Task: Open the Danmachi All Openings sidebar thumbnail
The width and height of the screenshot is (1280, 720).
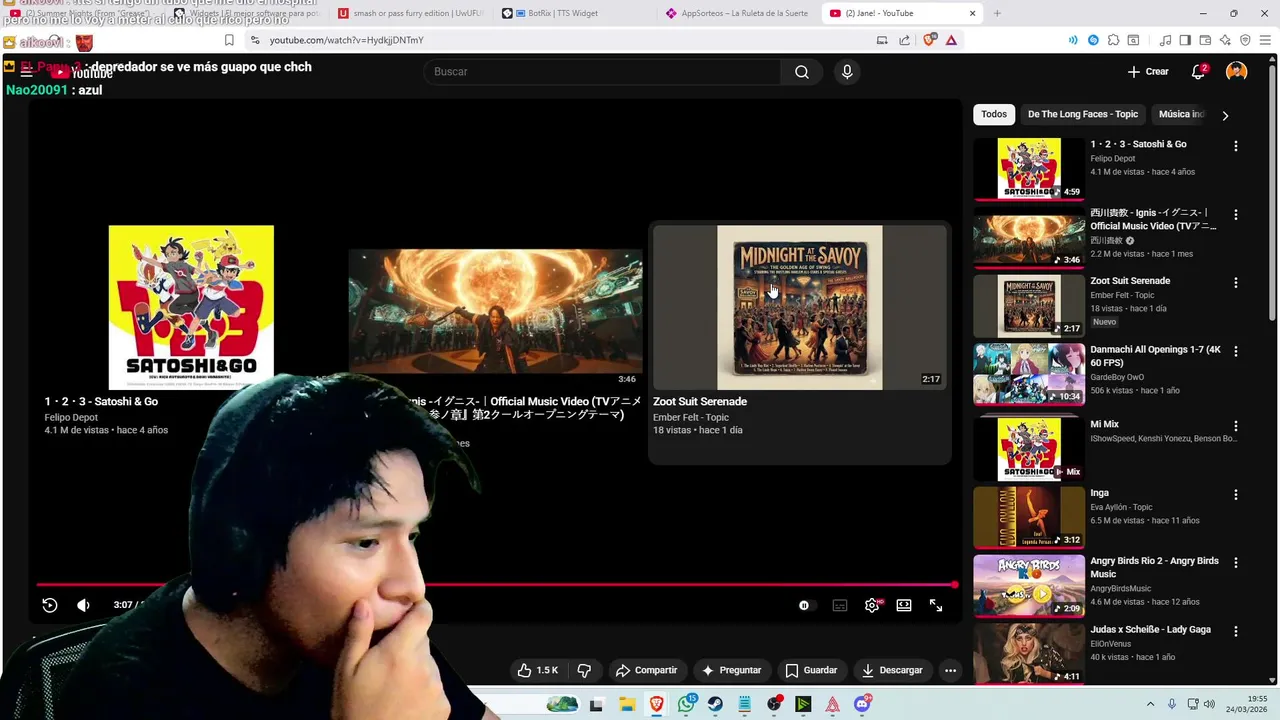Action: coord(1029,374)
